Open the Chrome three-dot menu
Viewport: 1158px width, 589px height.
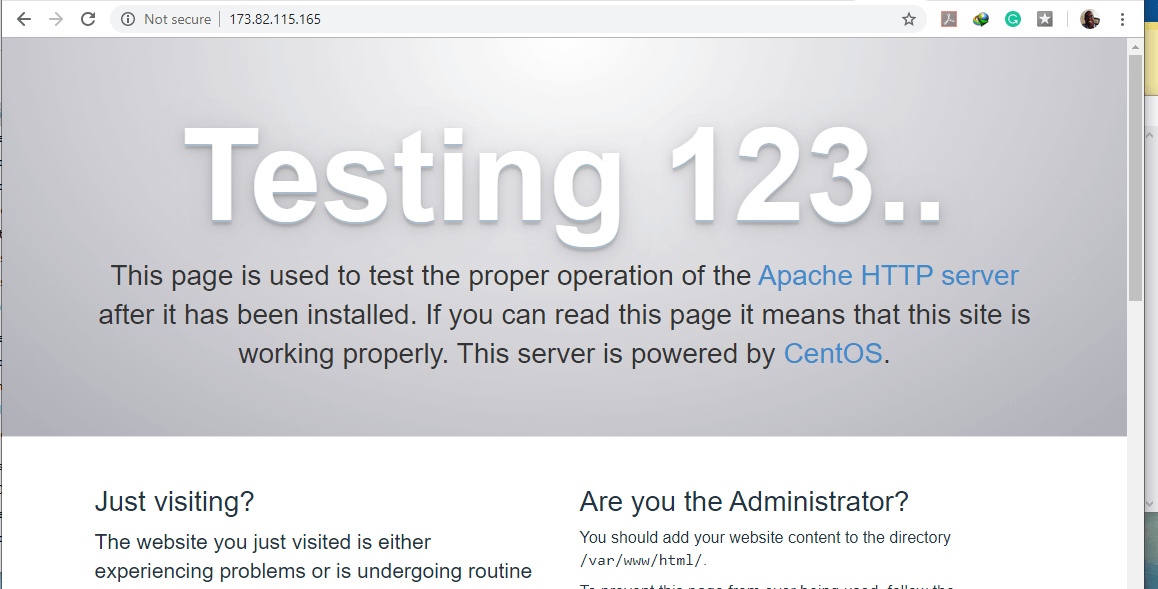click(1122, 19)
